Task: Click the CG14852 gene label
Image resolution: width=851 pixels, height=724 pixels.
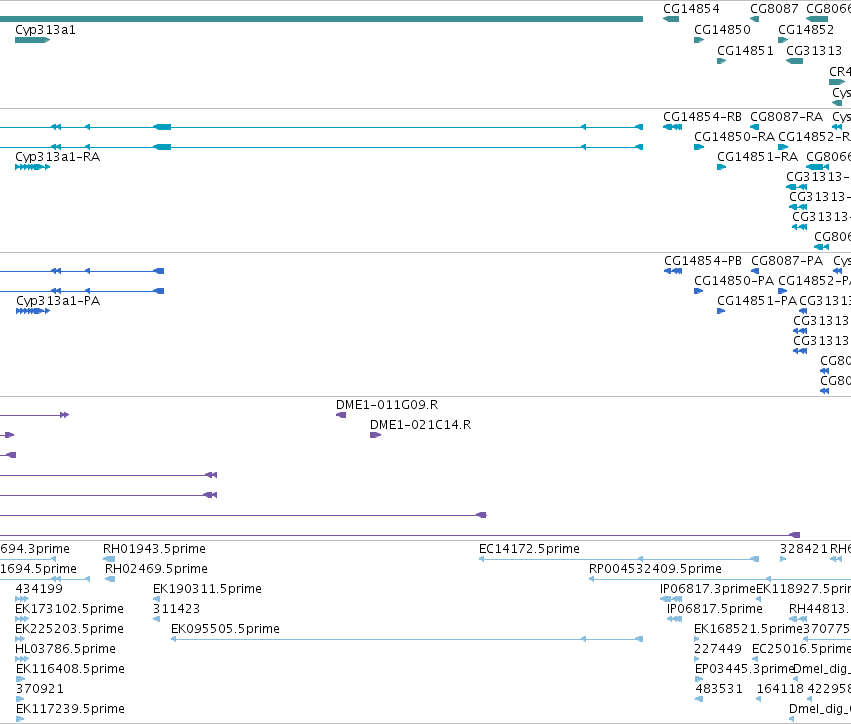Action: pyautogui.click(x=806, y=30)
